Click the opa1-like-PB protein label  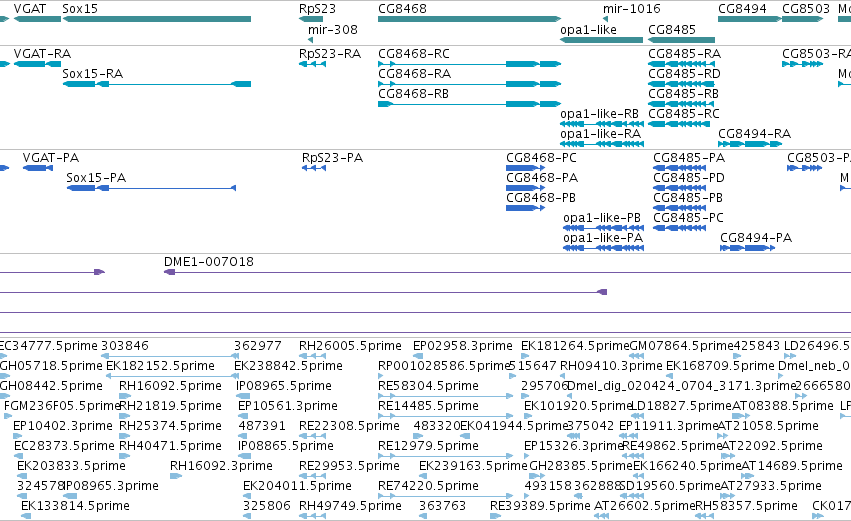(x=602, y=218)
